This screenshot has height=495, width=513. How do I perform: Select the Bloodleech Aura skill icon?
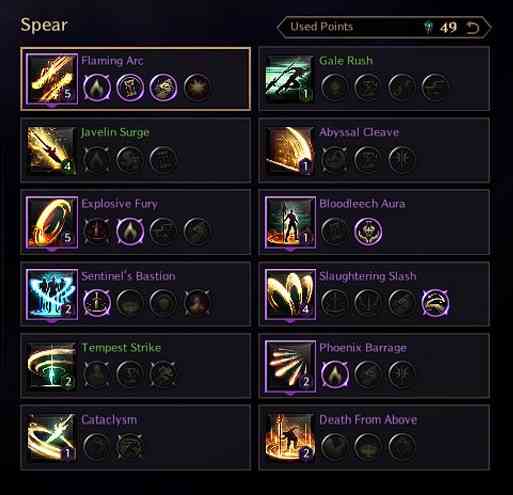pyautogui.click(x=290, y=222)
